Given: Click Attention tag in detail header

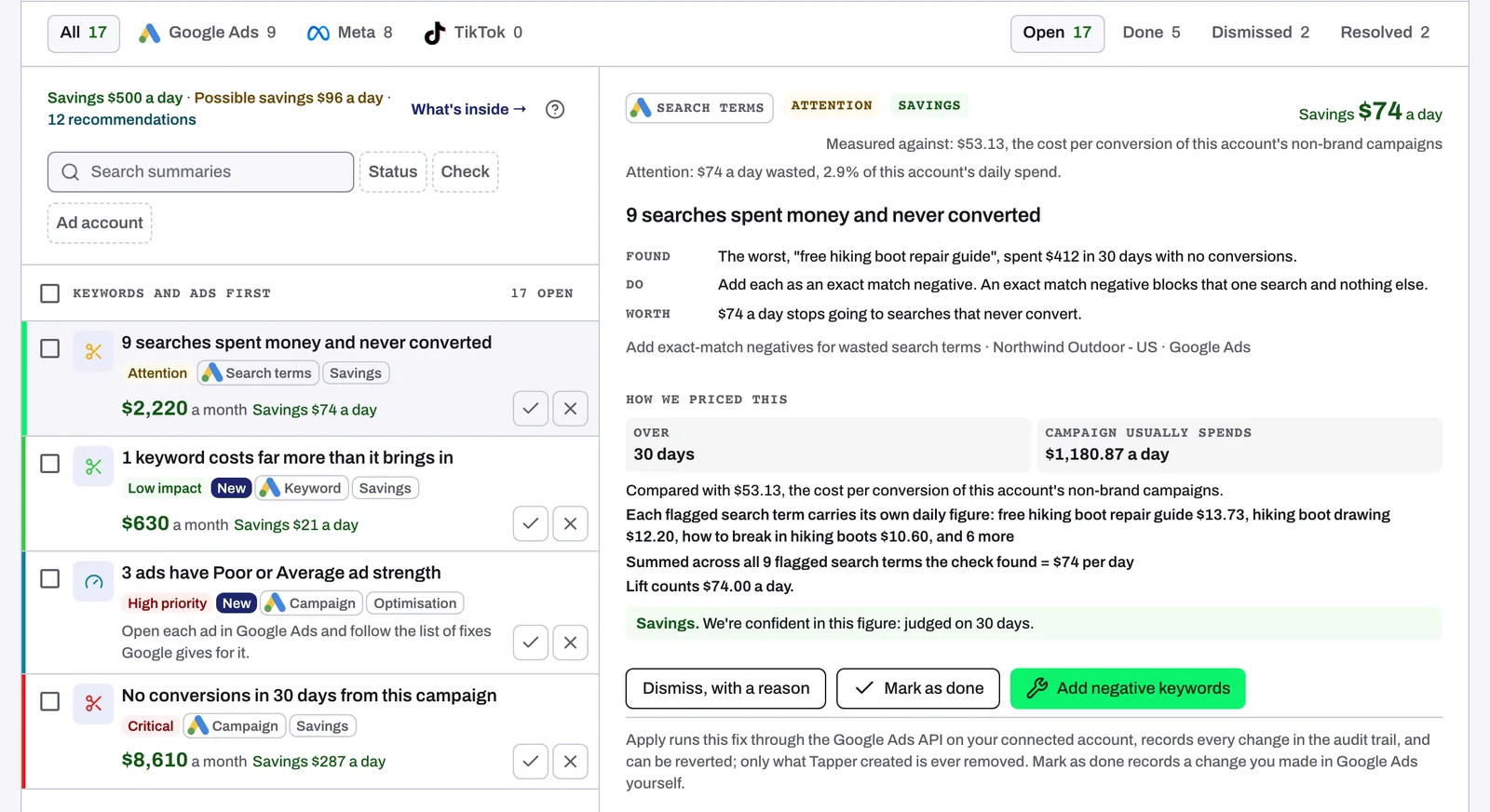Looking at the screenshot, I should [832, 105].
